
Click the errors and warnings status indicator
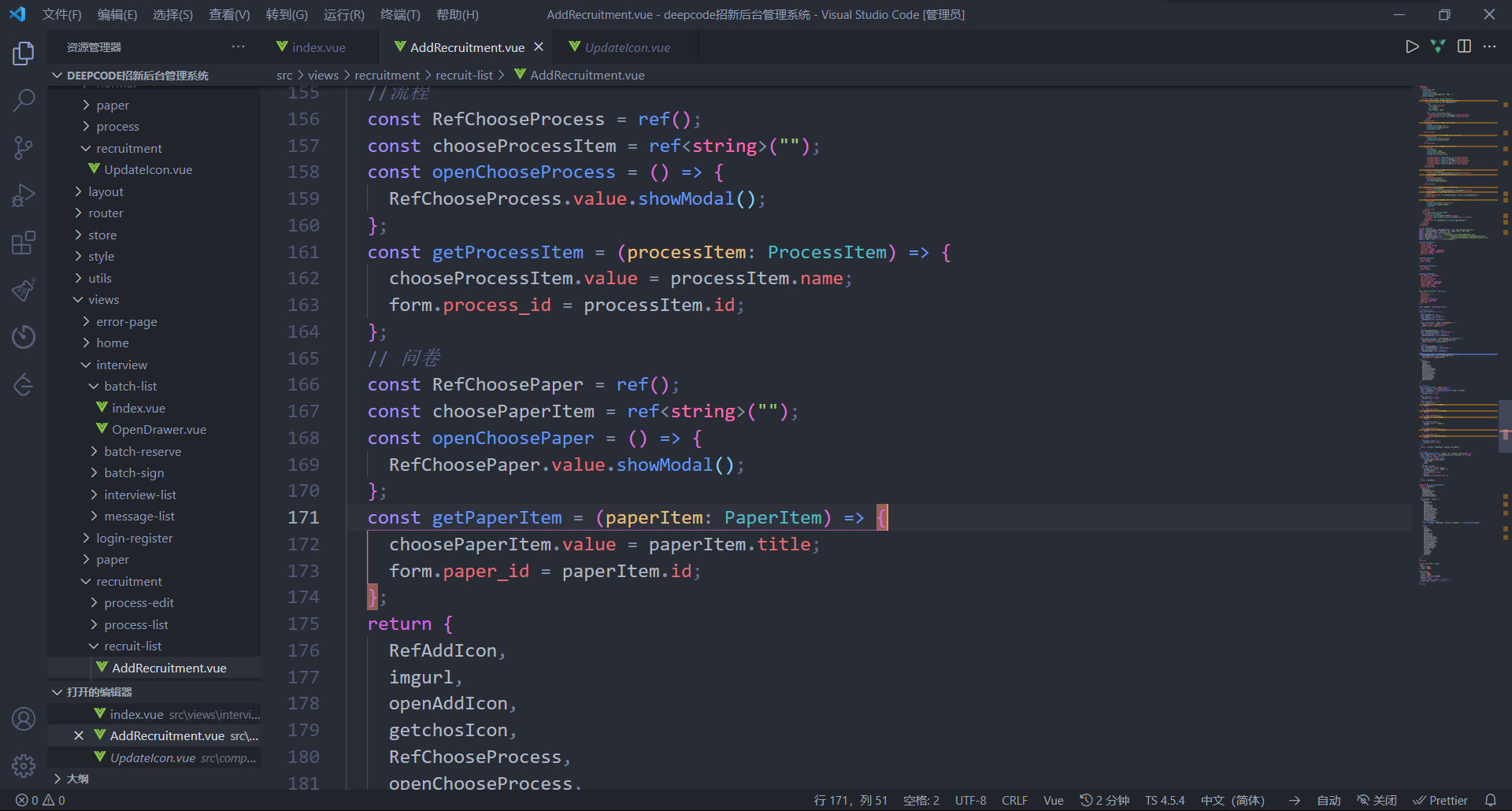coord(40,800)
